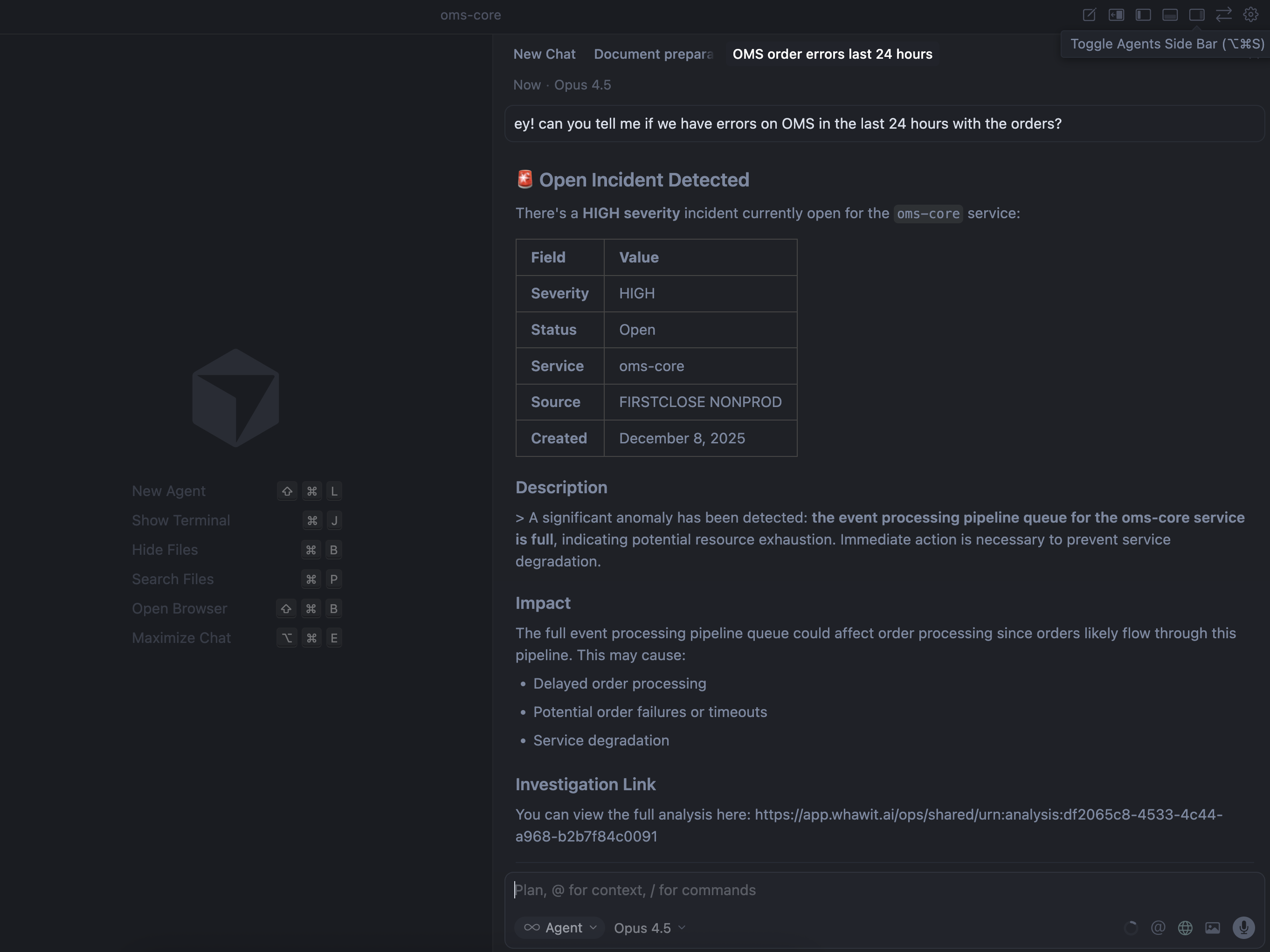Click the swap conversation arrows icon

[x=1223, y=15]
